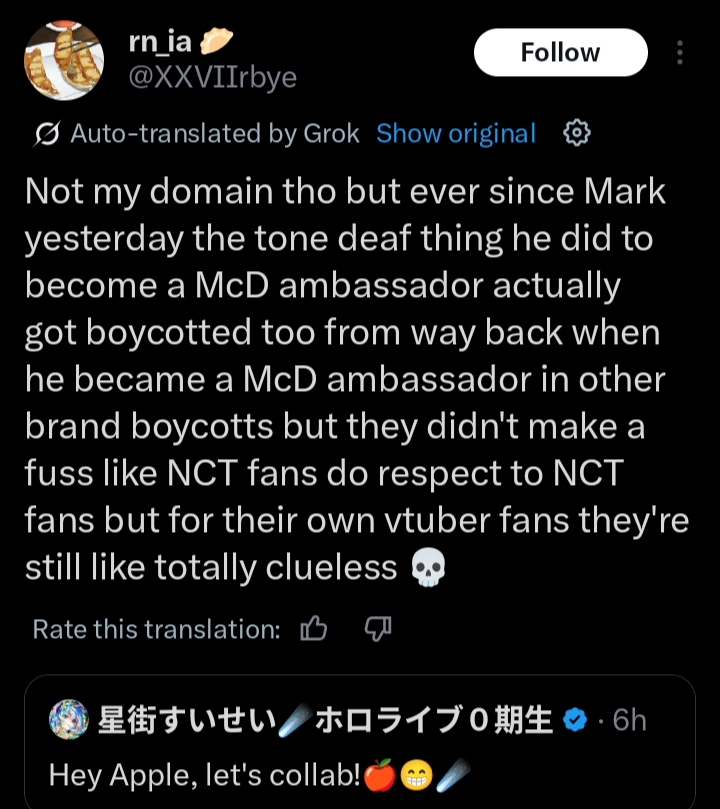Click the Auto-translated by Grok label
The height and width of the screenshot is (809, 720).
214,134
